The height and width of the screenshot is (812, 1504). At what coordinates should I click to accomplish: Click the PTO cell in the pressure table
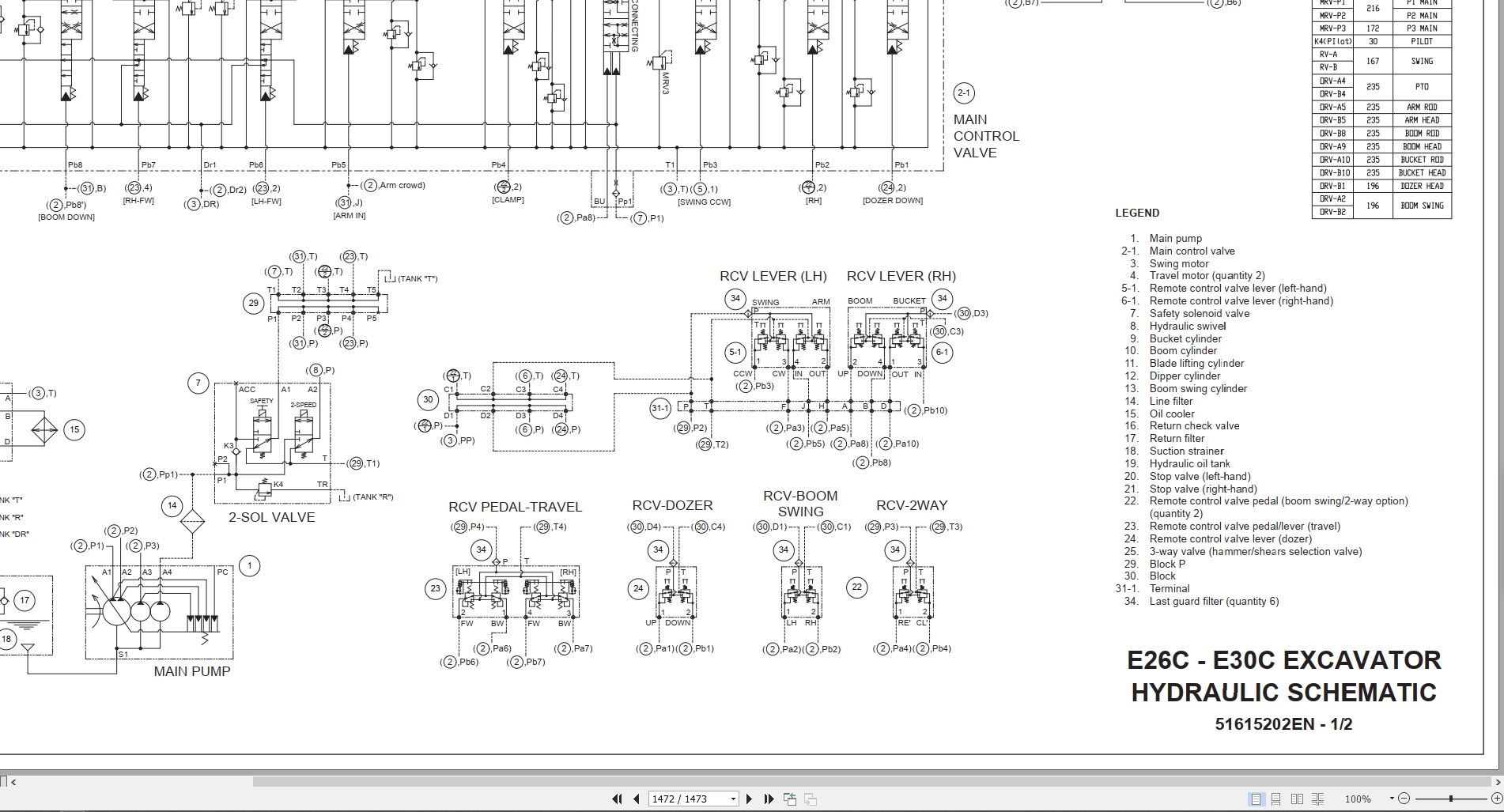point(1422,87)
